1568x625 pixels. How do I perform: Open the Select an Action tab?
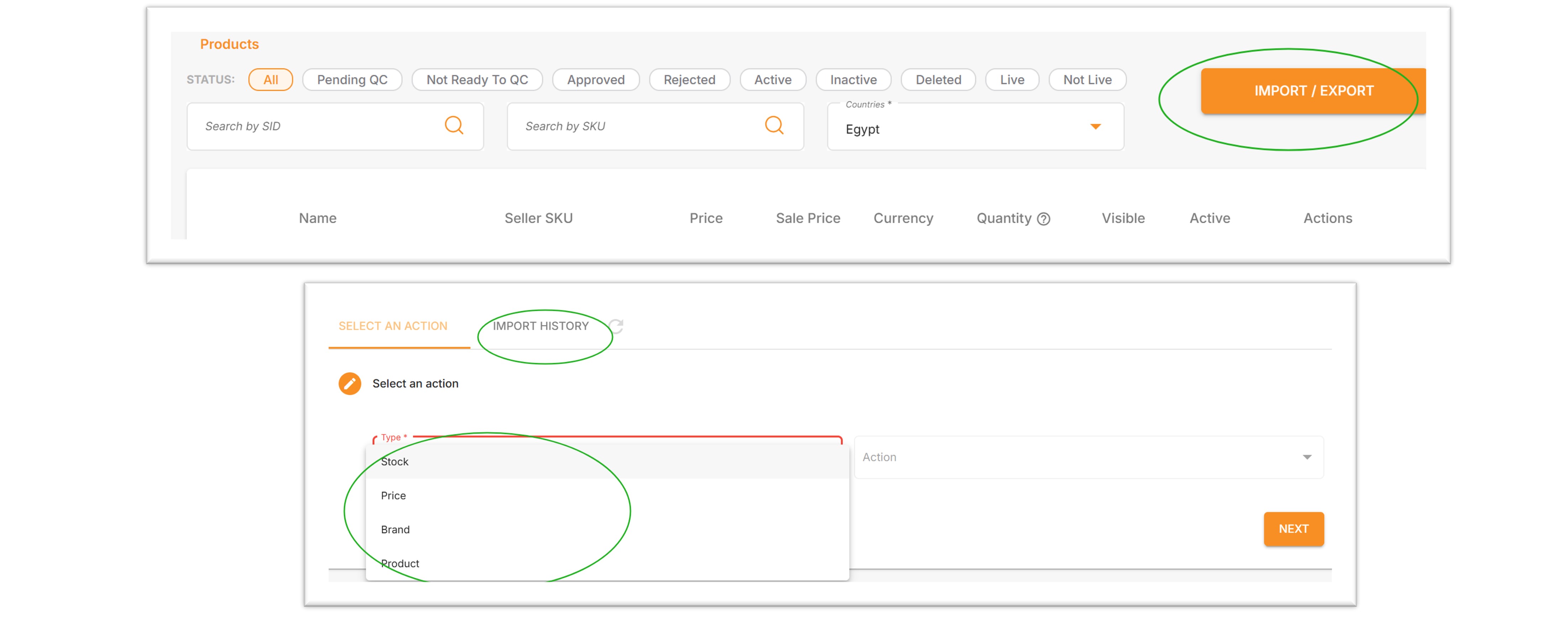tap(392, 326)
